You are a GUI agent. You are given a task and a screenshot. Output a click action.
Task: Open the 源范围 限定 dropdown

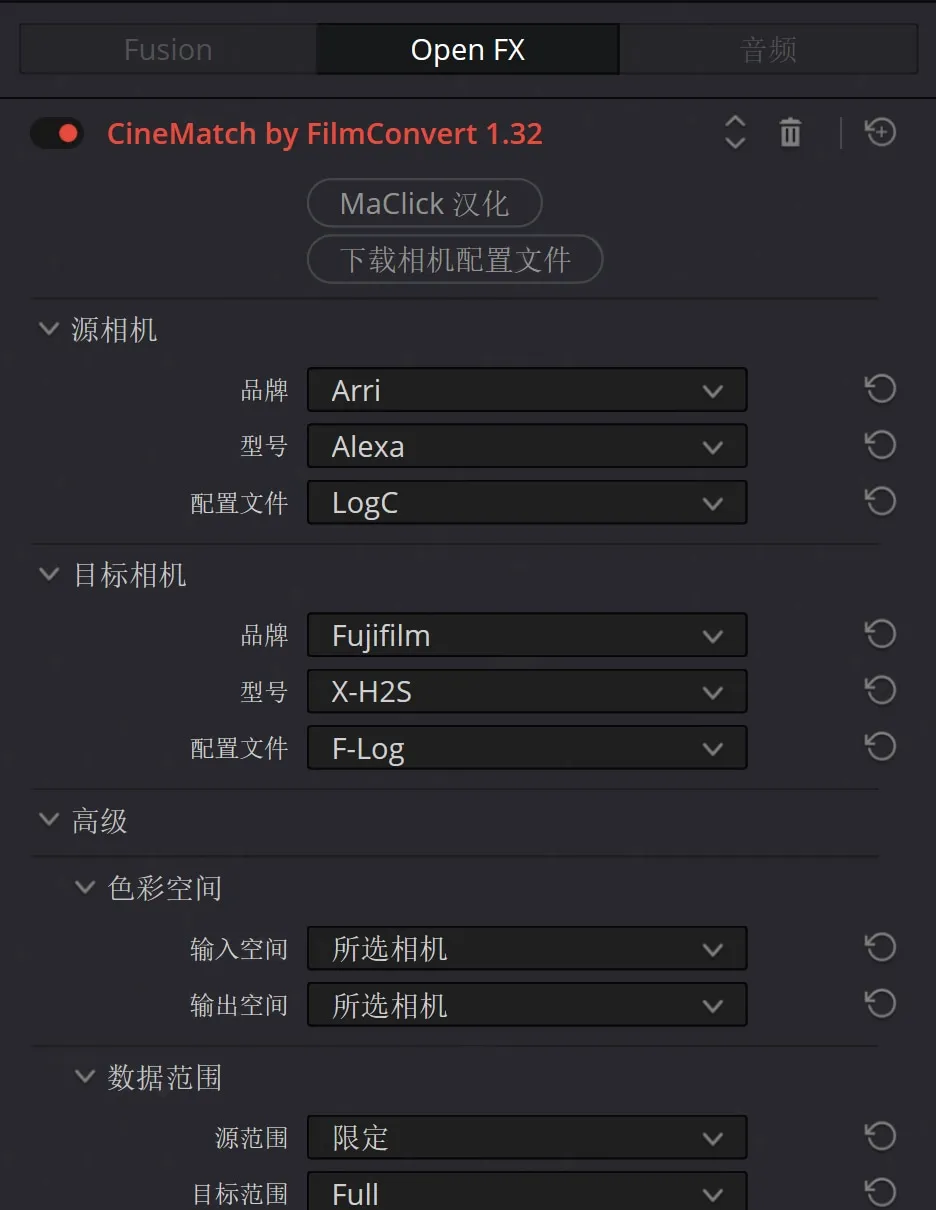526,1137
